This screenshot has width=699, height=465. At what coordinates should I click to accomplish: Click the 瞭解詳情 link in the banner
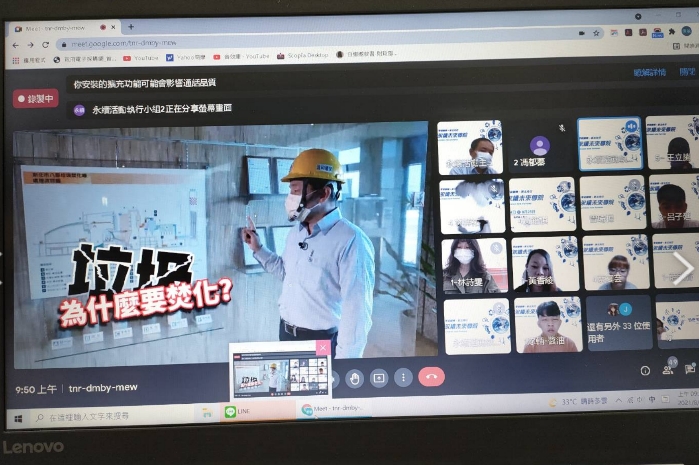(650, 73)
